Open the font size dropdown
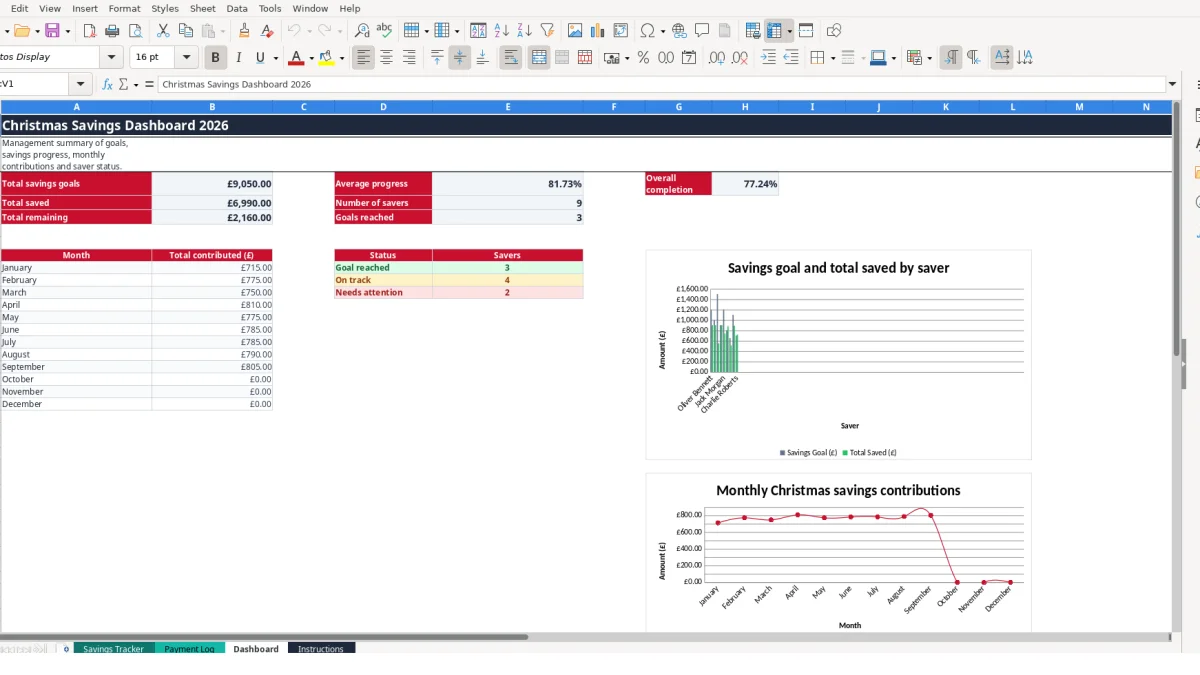The height and width of the screenshot is (675, 1200). [x=186, y=58]
